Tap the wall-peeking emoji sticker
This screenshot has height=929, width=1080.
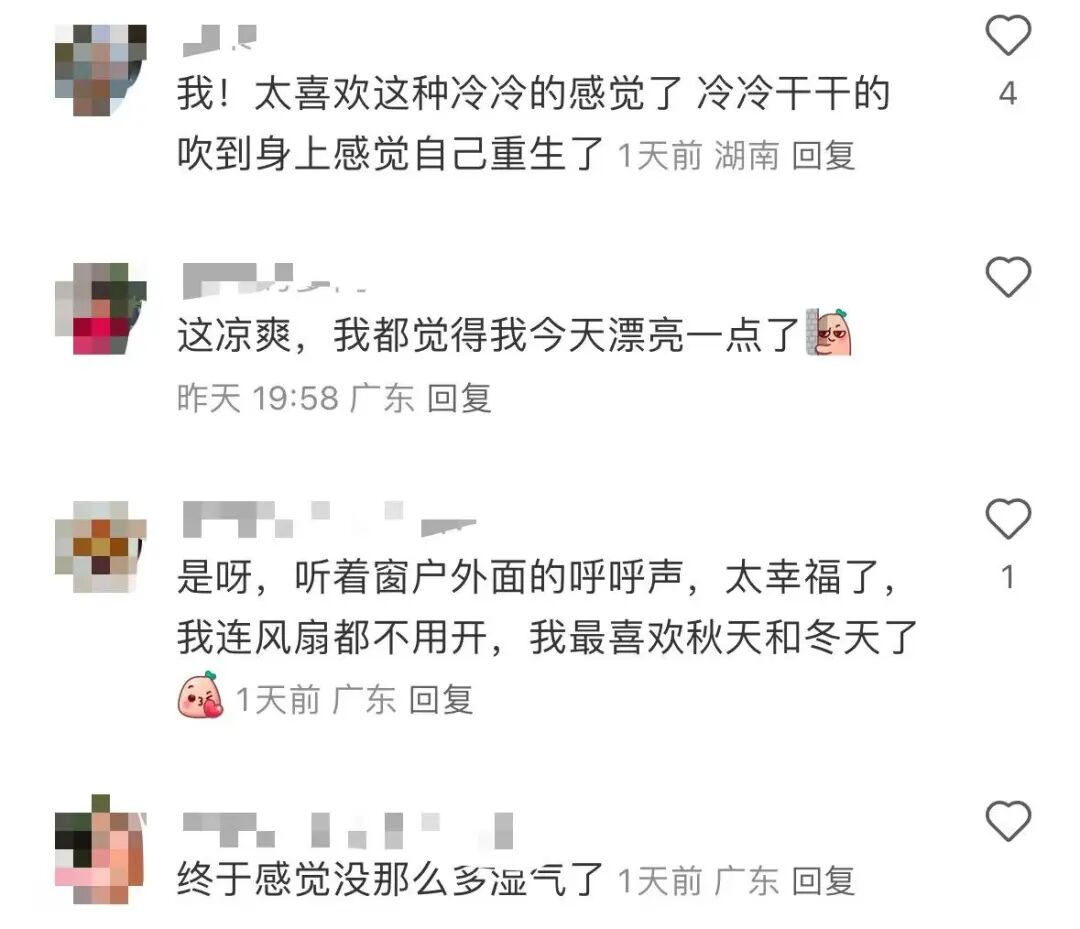coord(829,333)
